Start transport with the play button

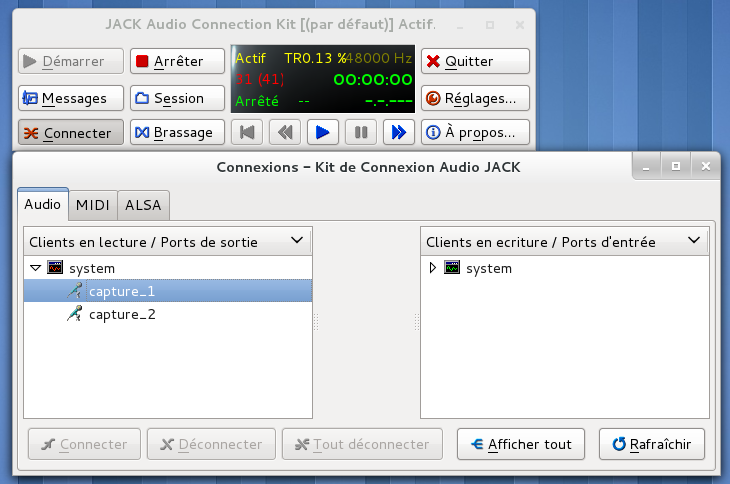[322, 132]
